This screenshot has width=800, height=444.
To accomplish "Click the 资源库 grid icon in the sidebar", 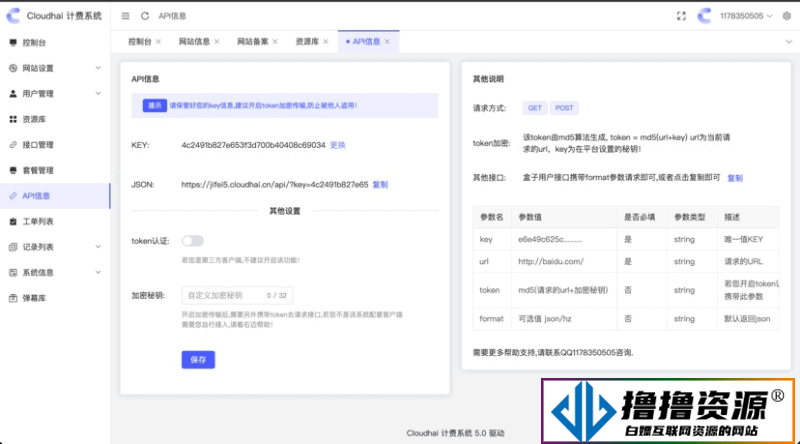I will pyautogui.click(x=13, y=119).
